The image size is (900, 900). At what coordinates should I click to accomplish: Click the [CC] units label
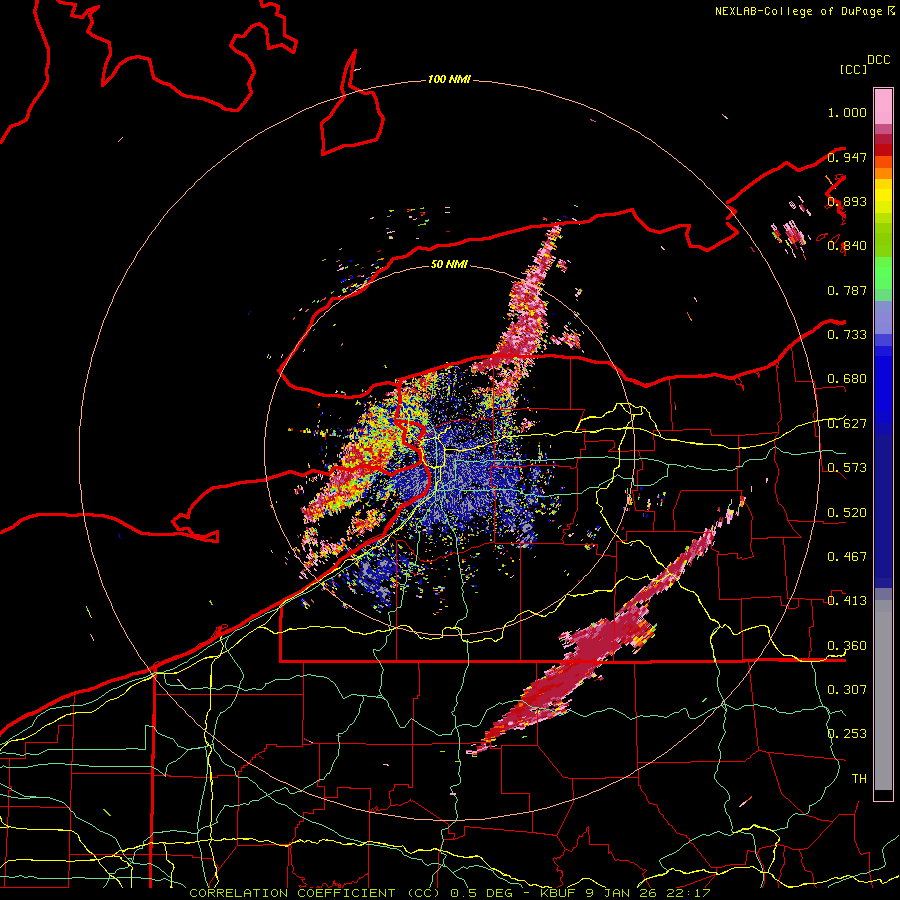tap(853, 69)
